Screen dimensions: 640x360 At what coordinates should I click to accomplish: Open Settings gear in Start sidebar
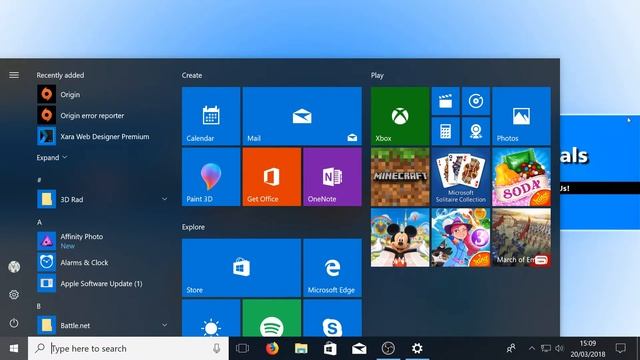[14, 295]
